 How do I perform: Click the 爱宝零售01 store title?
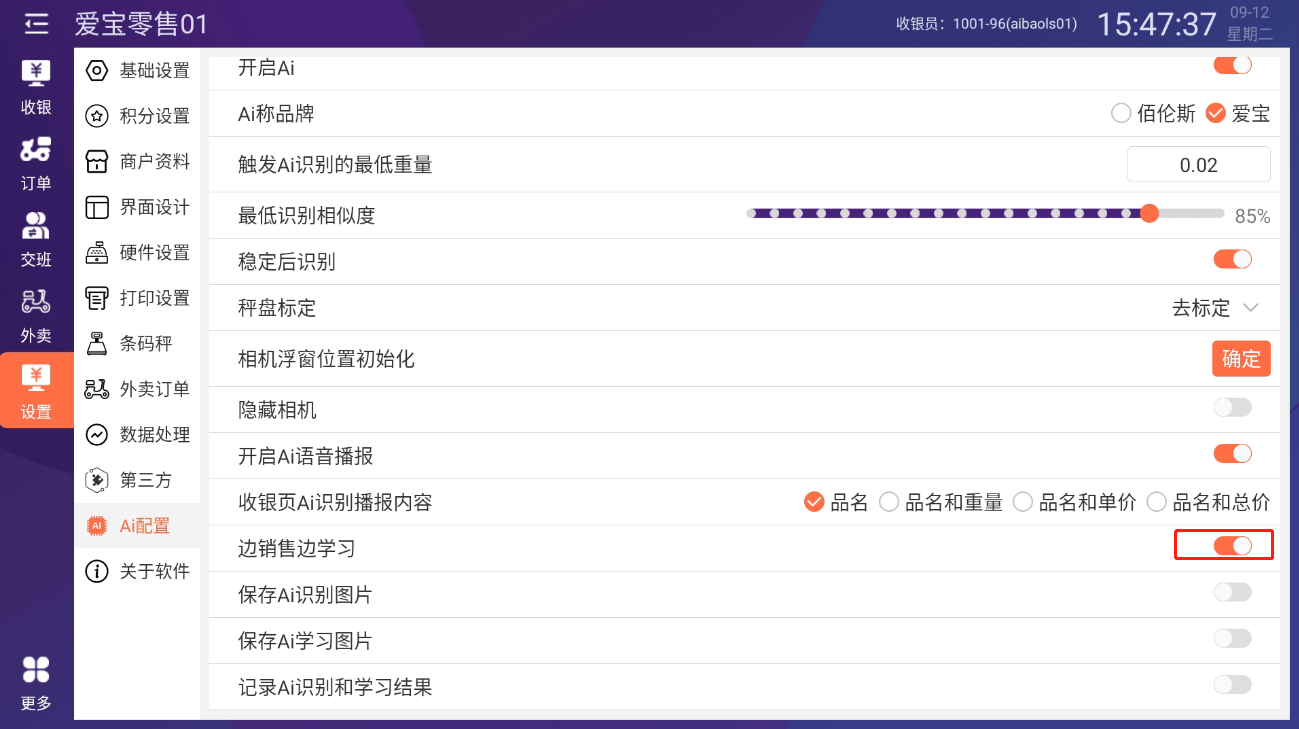pyautogui.click(x=141, y=23)
